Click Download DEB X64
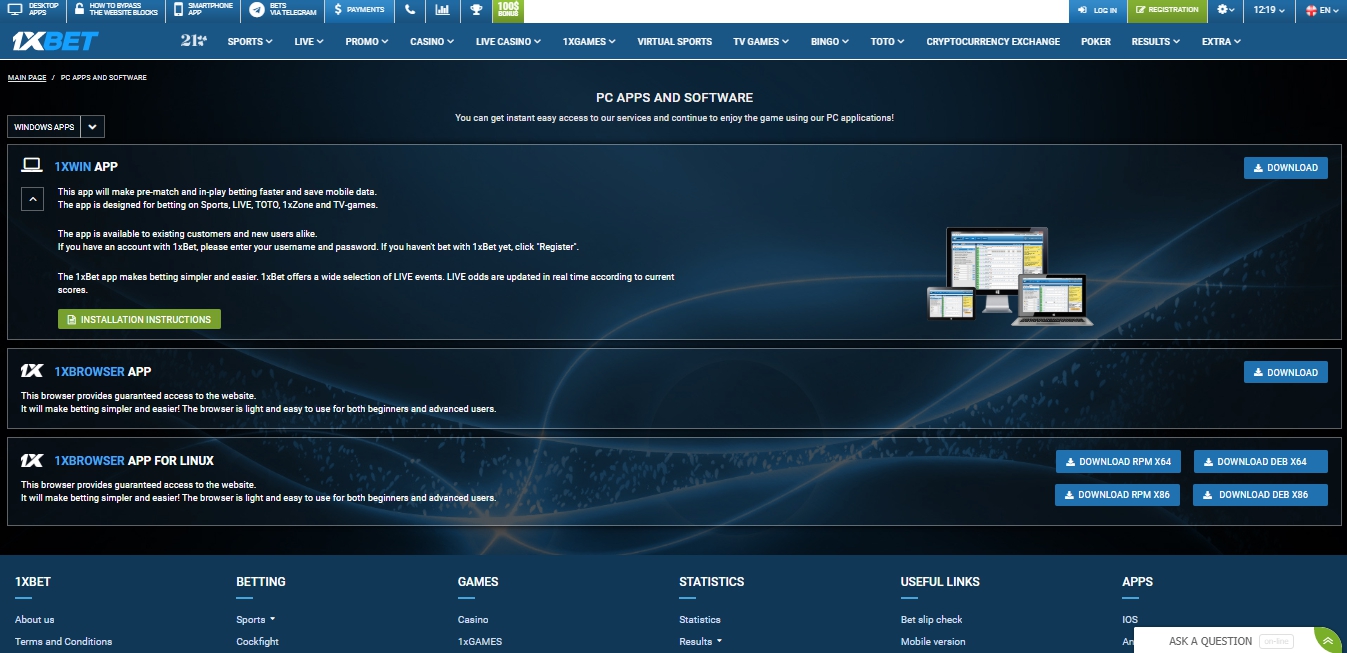The image size is (1347, 653). coord(1260,461)
